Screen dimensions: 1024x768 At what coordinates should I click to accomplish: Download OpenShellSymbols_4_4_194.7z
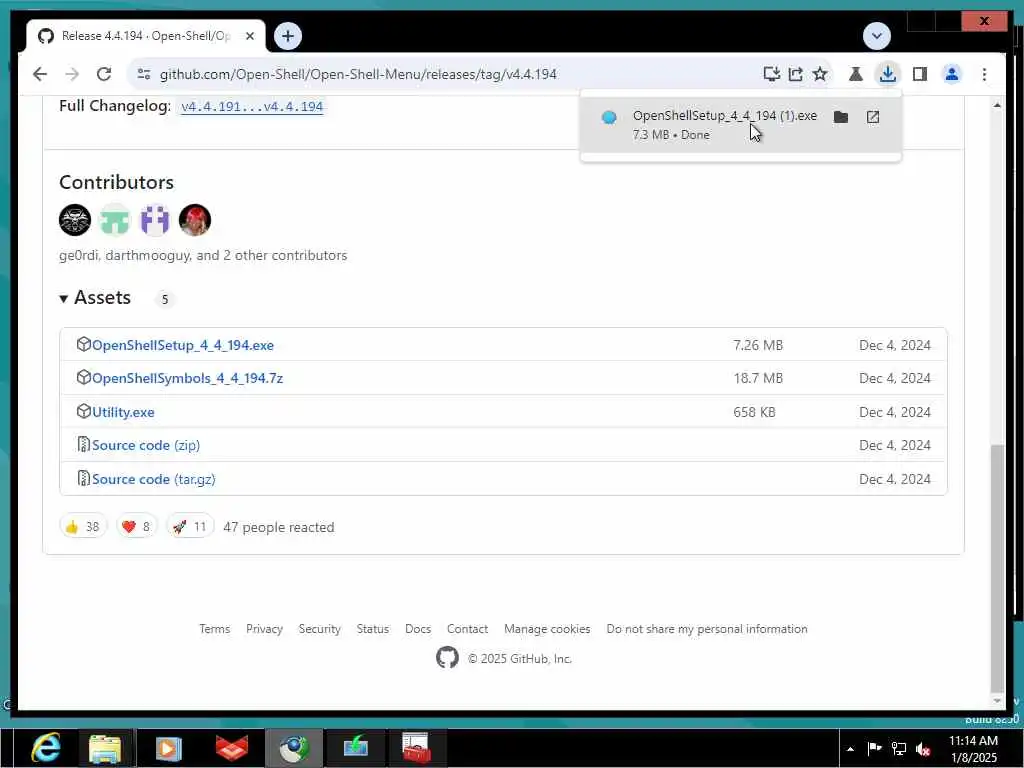(x=187, y=378)
